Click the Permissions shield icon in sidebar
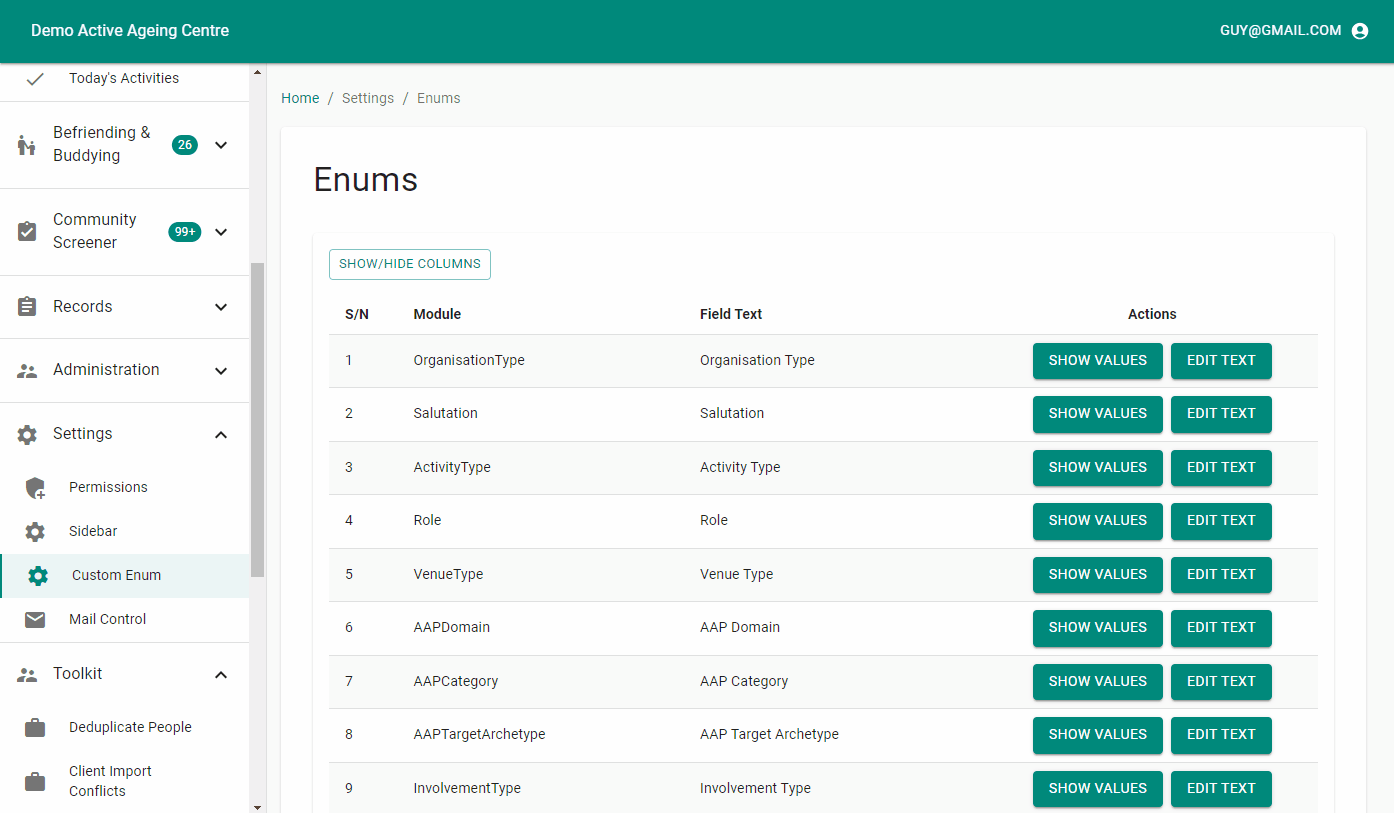This screenshot has height=813, width=1394. tap(35, 488)
